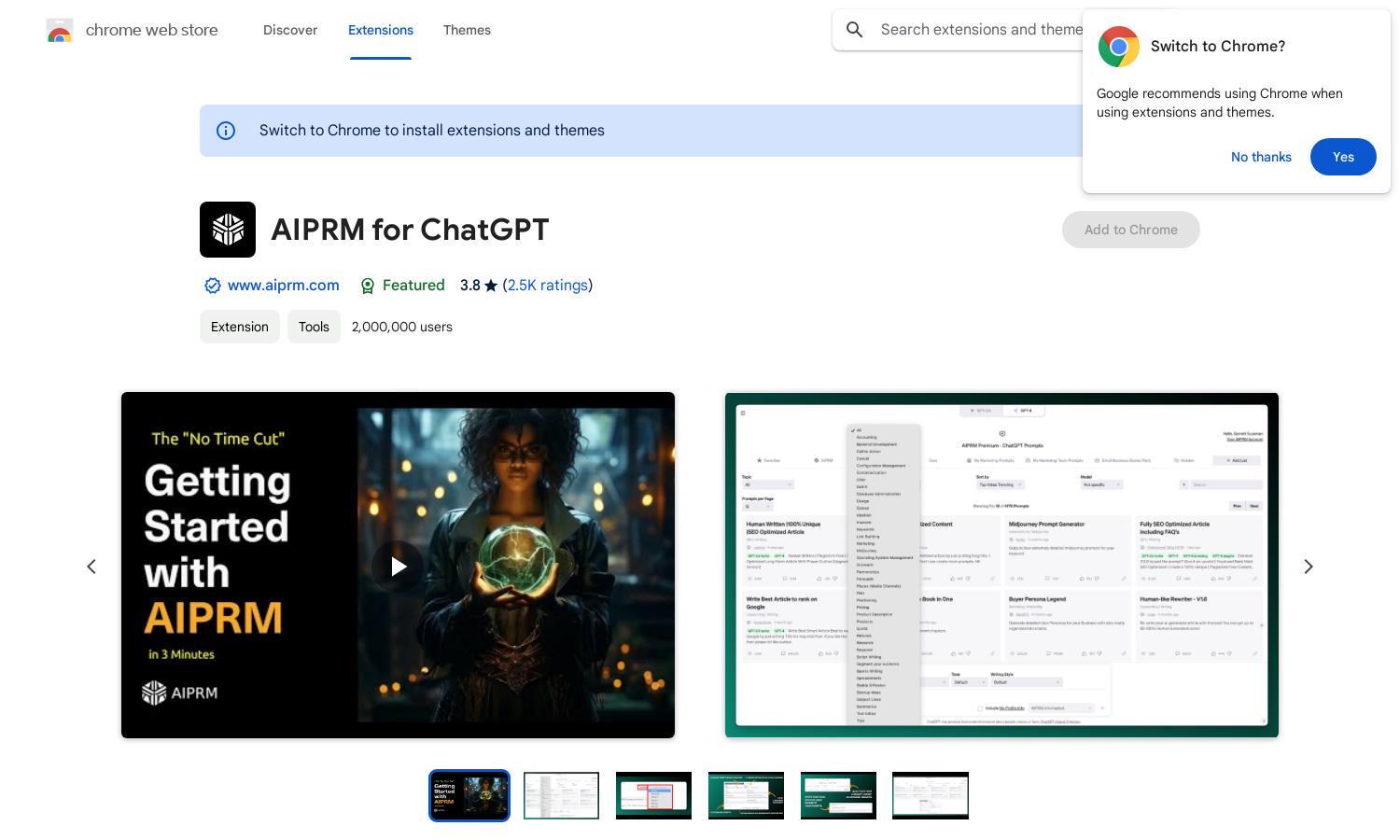1400x840 pixels.
Task: Select the sixth carousel thumbnail
Action: (931, 795)
